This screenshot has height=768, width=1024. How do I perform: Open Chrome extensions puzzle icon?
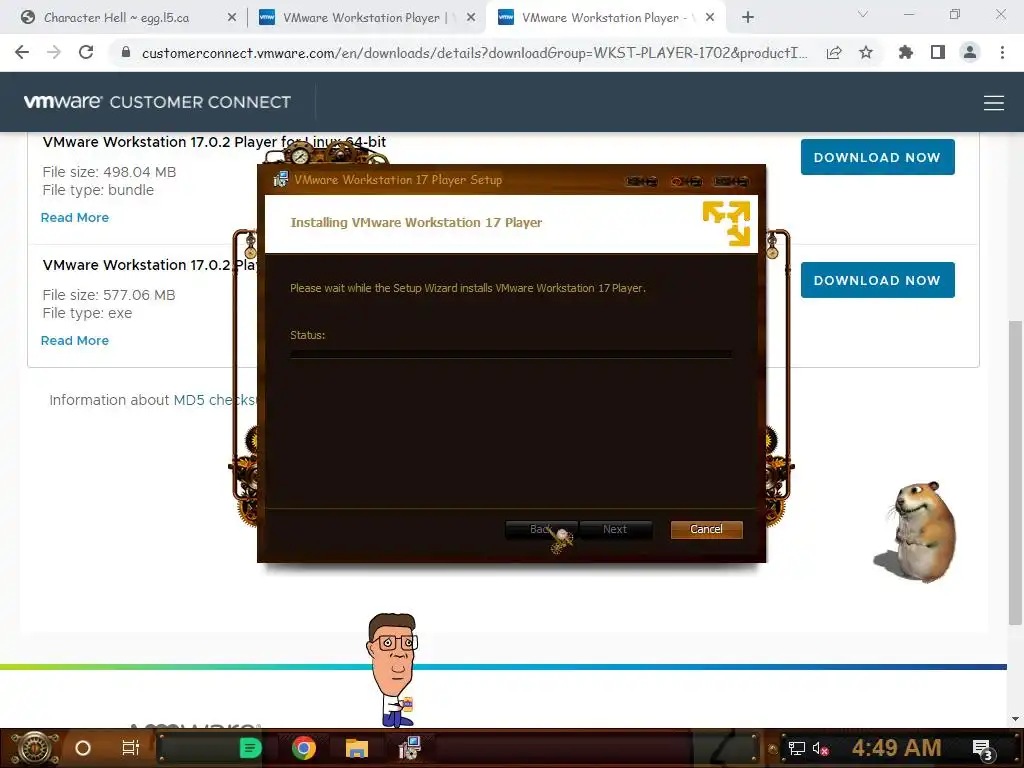(905, 52)
